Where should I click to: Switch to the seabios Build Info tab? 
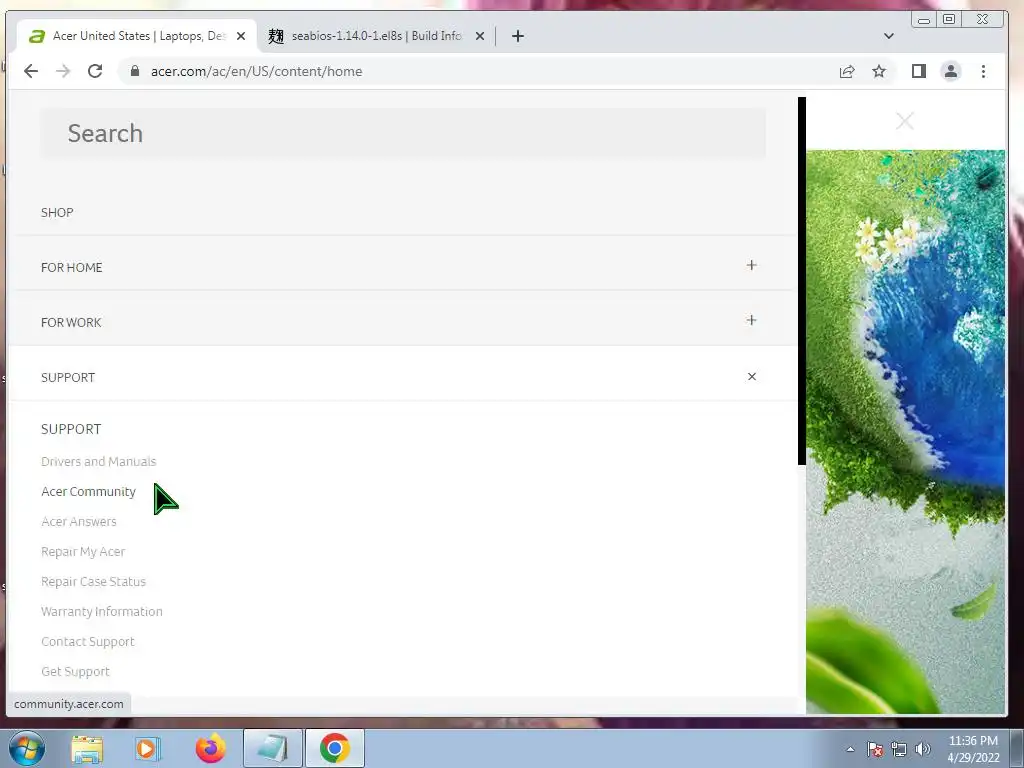[x=376, y=36]
